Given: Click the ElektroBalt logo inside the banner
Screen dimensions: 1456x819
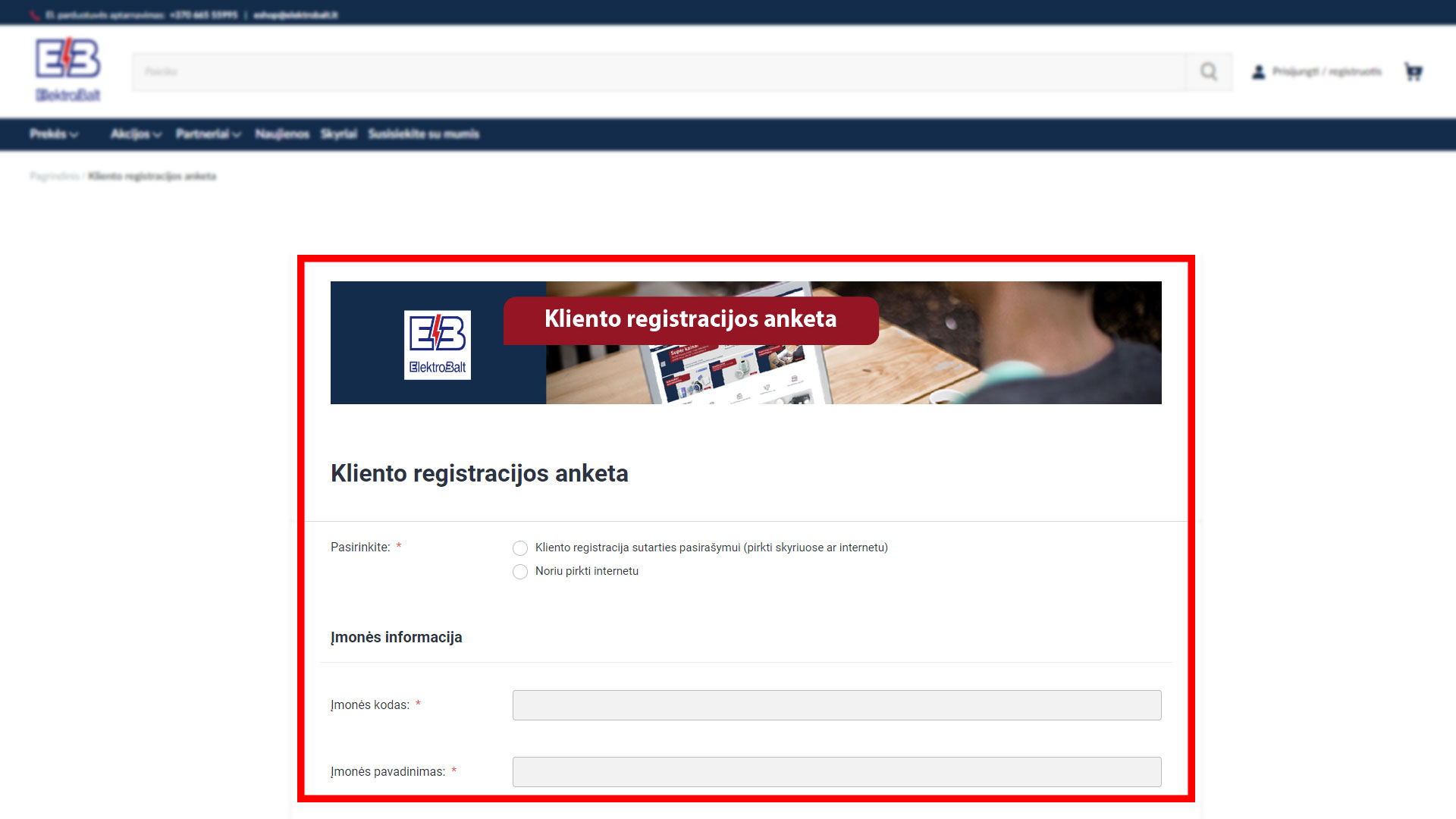Looking at the screenshot, I should [437, 344].
